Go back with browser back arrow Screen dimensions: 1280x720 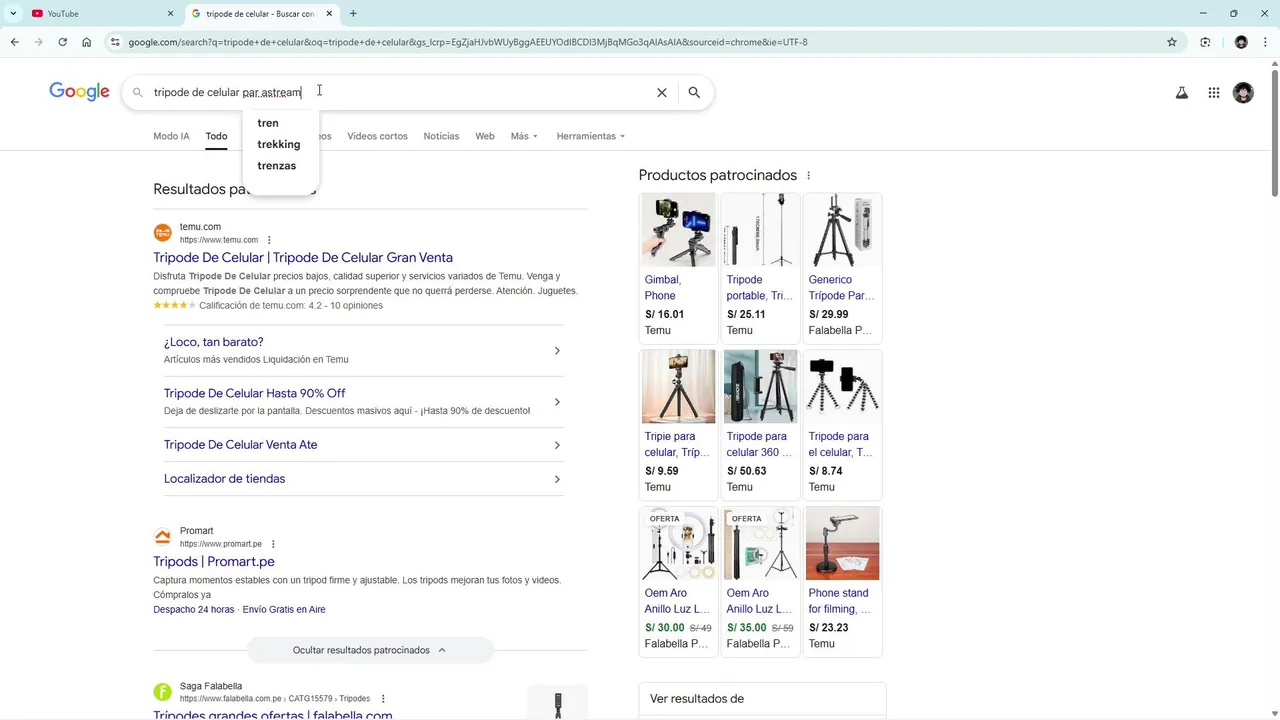[14, 42]
